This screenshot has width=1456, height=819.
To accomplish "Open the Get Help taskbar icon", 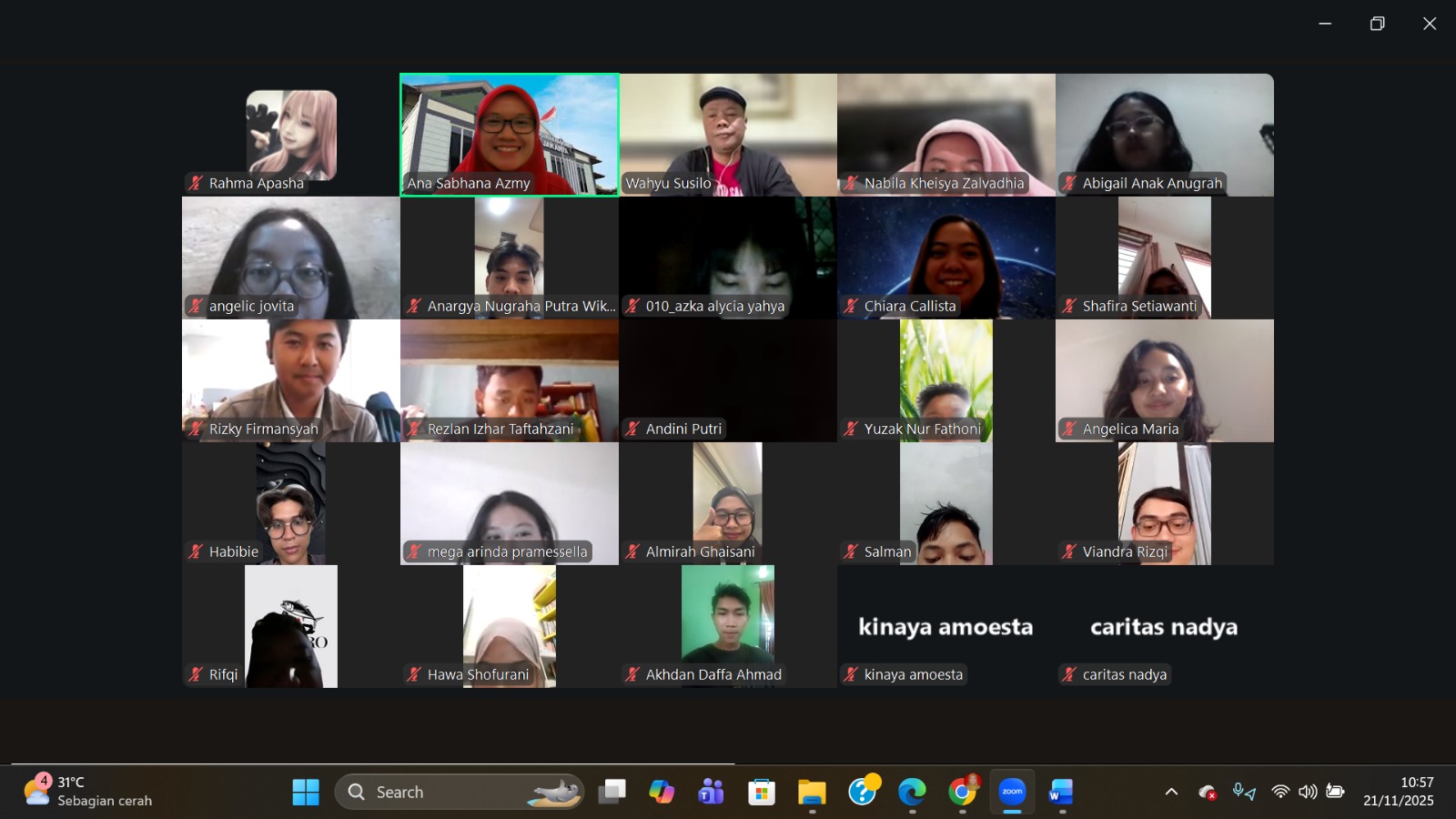I will [862, 792].
